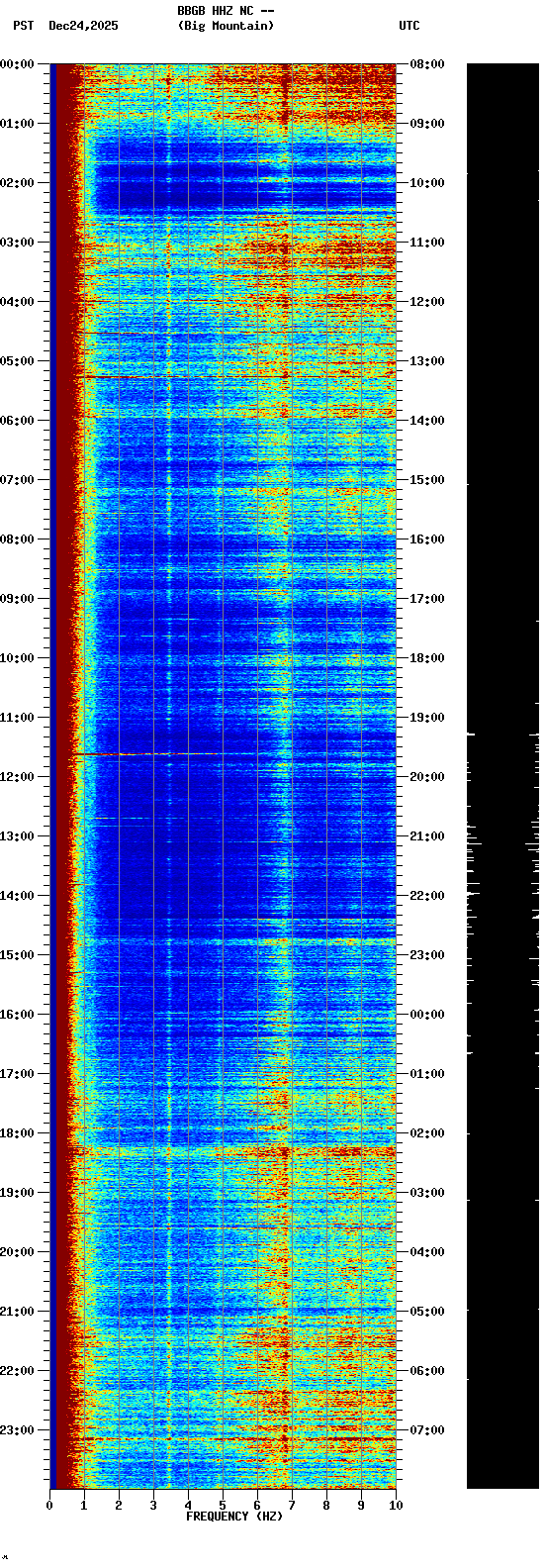Click the 12:00 UTC time label
This screenshot has height=1568, width=546.
pyautogui.click(x=427, y=302)
